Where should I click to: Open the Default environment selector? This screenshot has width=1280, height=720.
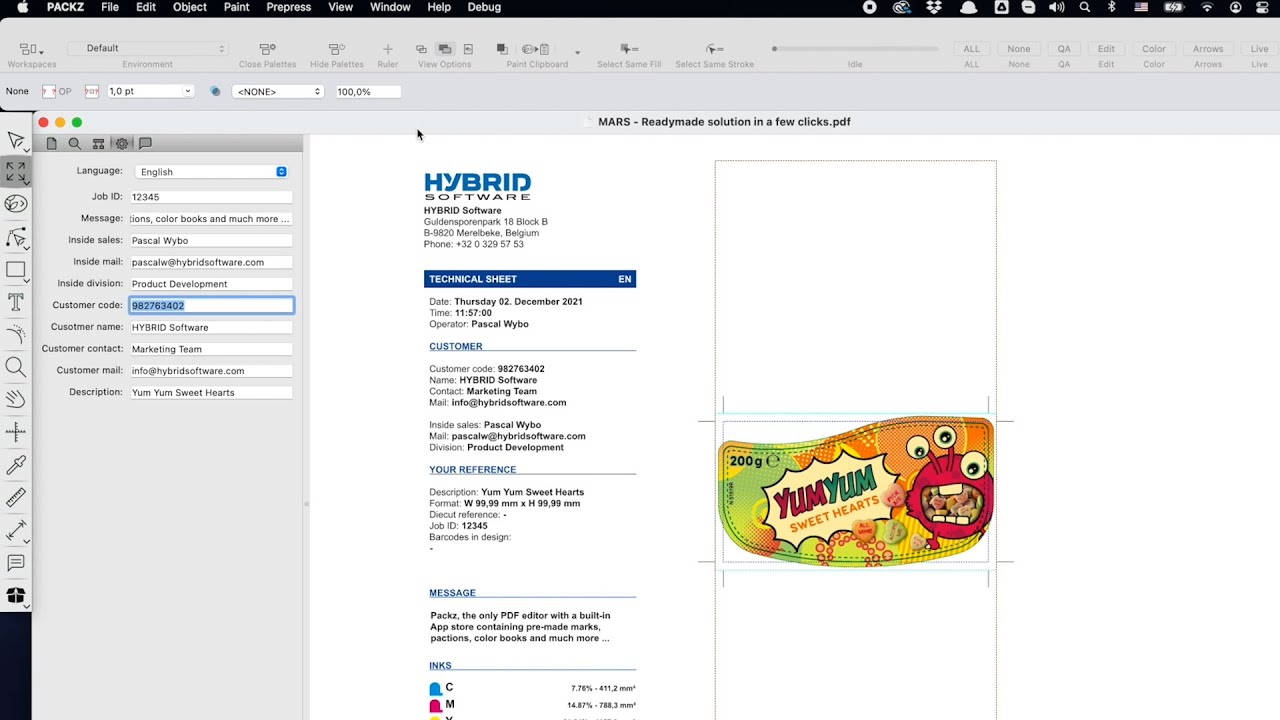coord(147,48)
